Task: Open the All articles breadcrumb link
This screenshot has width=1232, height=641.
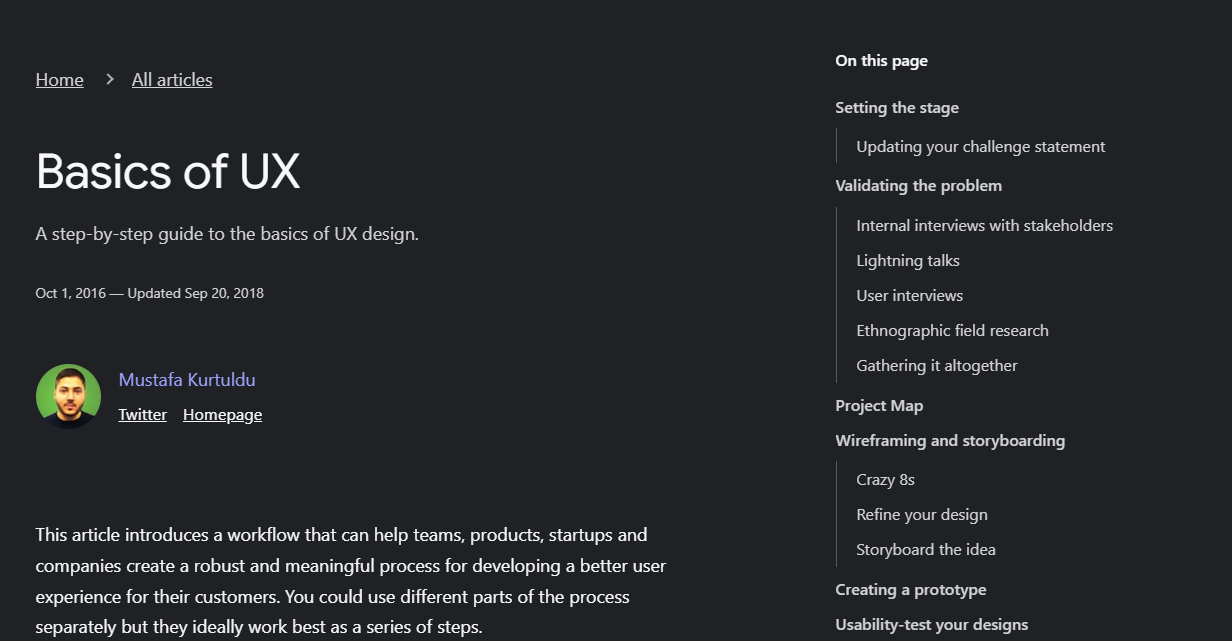Action: coord(171,79)
